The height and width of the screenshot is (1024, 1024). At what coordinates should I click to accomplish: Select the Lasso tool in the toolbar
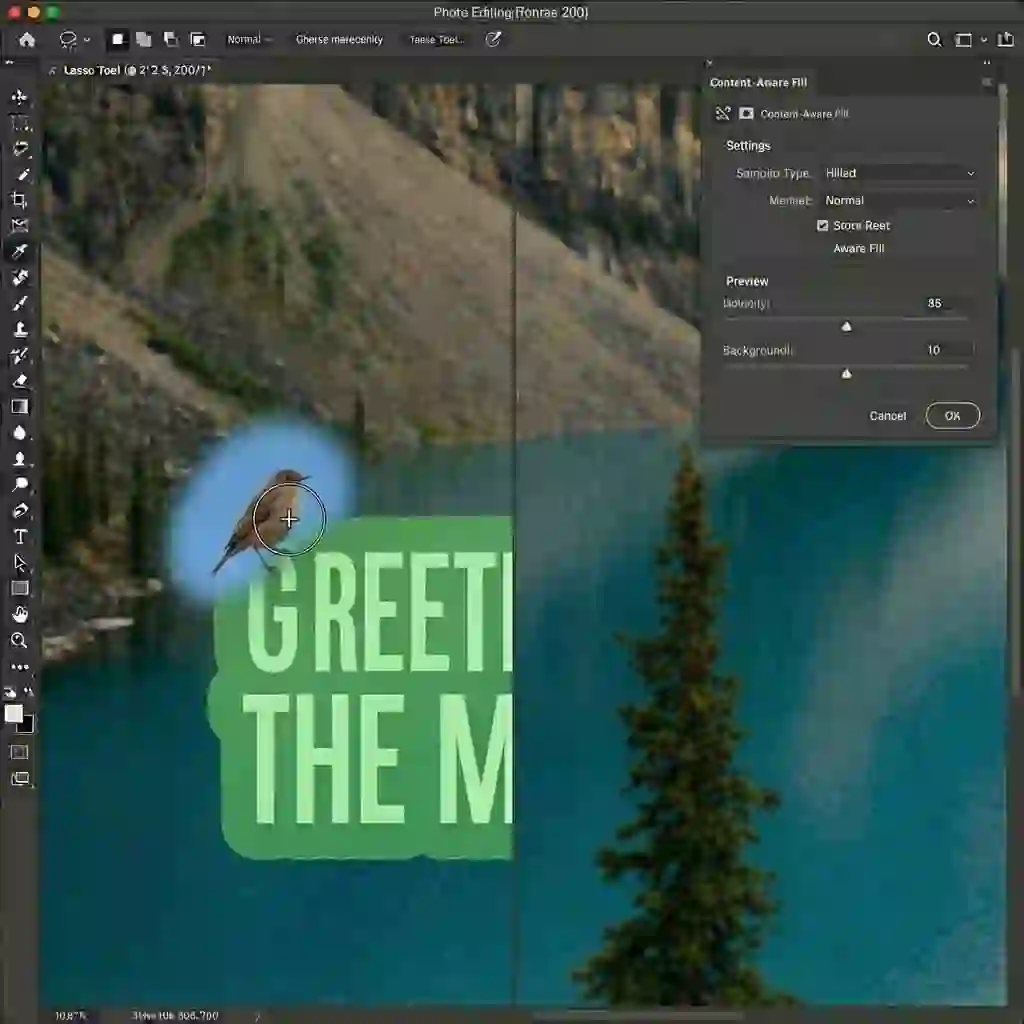19,150
